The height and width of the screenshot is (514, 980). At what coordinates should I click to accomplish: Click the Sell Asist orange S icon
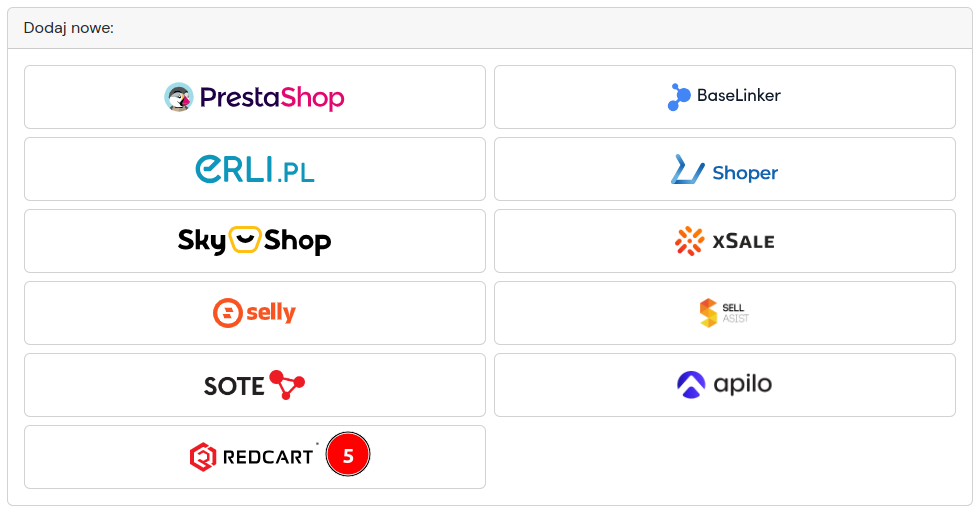coord(708,313)
